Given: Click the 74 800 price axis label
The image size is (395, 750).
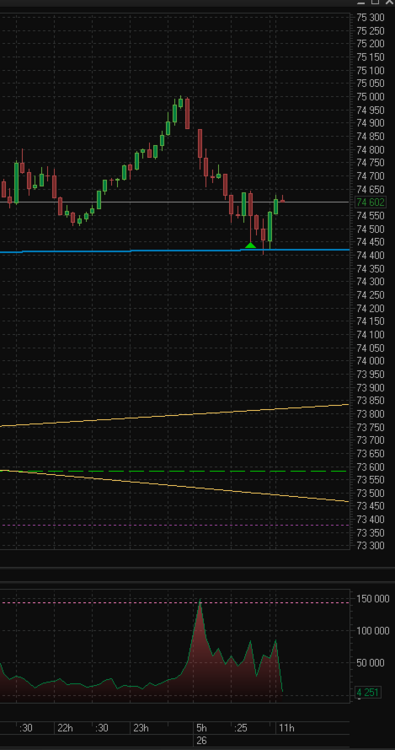Looking at the screenshot, I should pyautogui.click(x=371, y=150).
